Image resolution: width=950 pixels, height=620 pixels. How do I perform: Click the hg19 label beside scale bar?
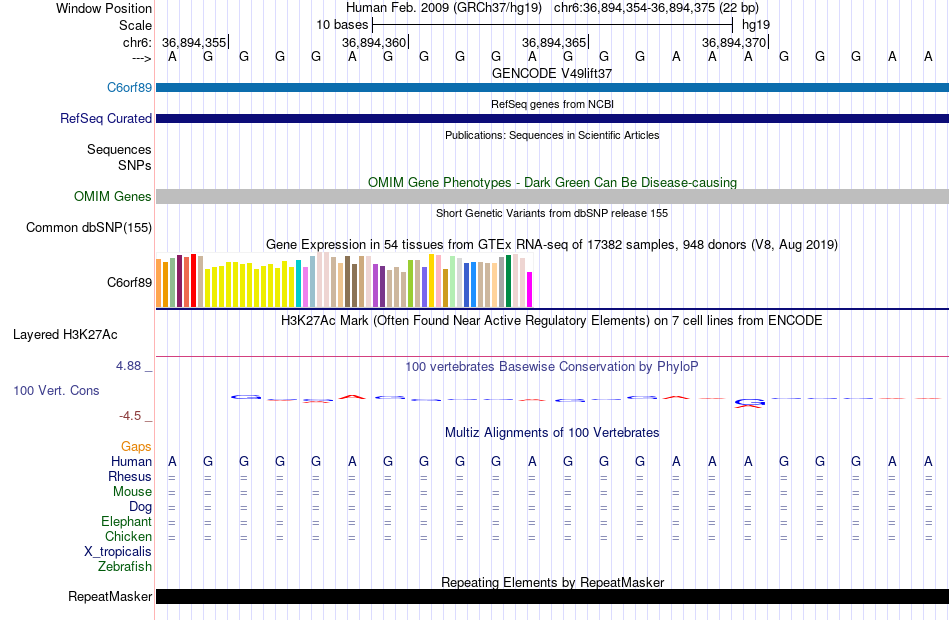pos(756,25)
